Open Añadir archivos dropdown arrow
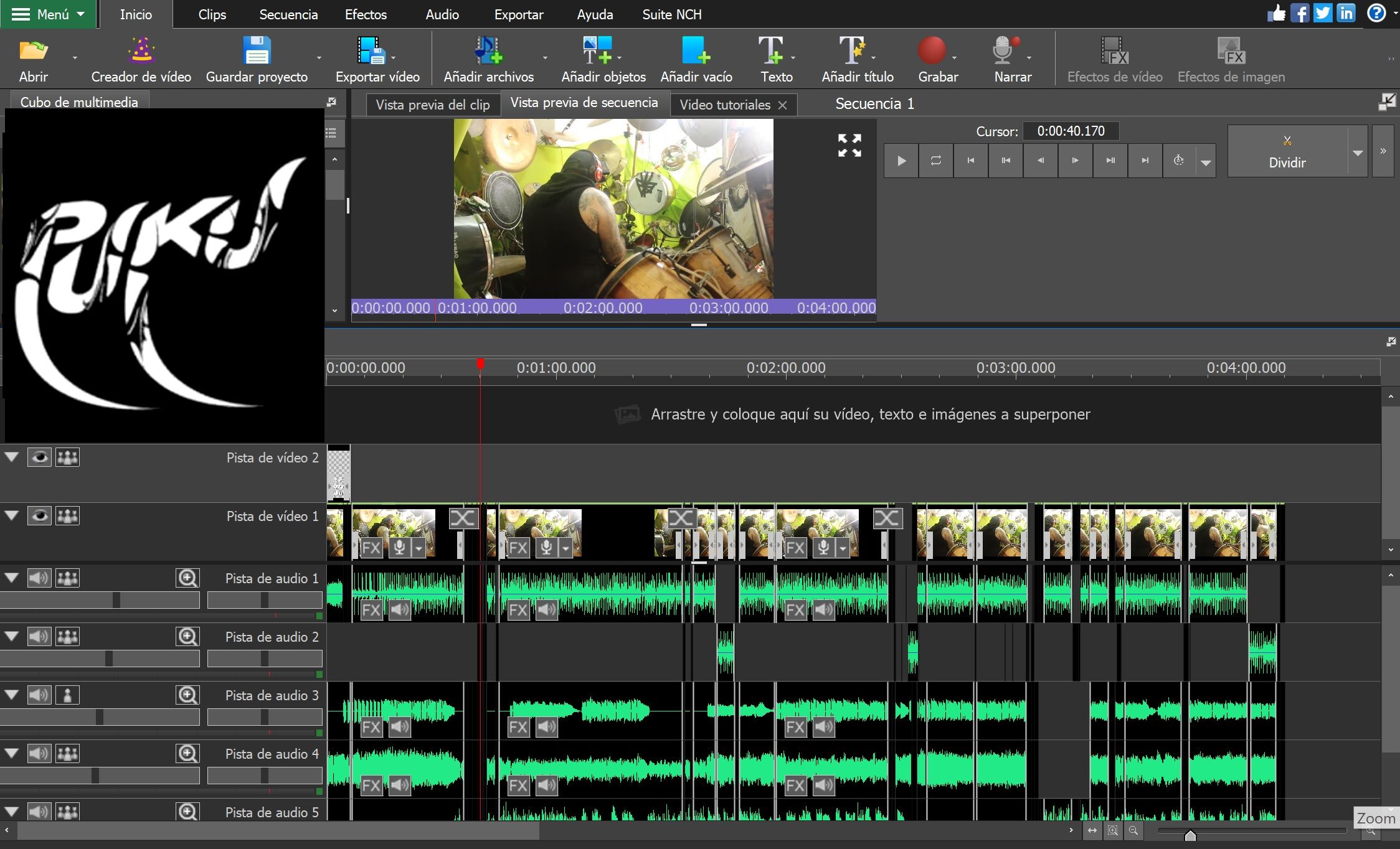 pyautogui.click(x=545, y=58)
